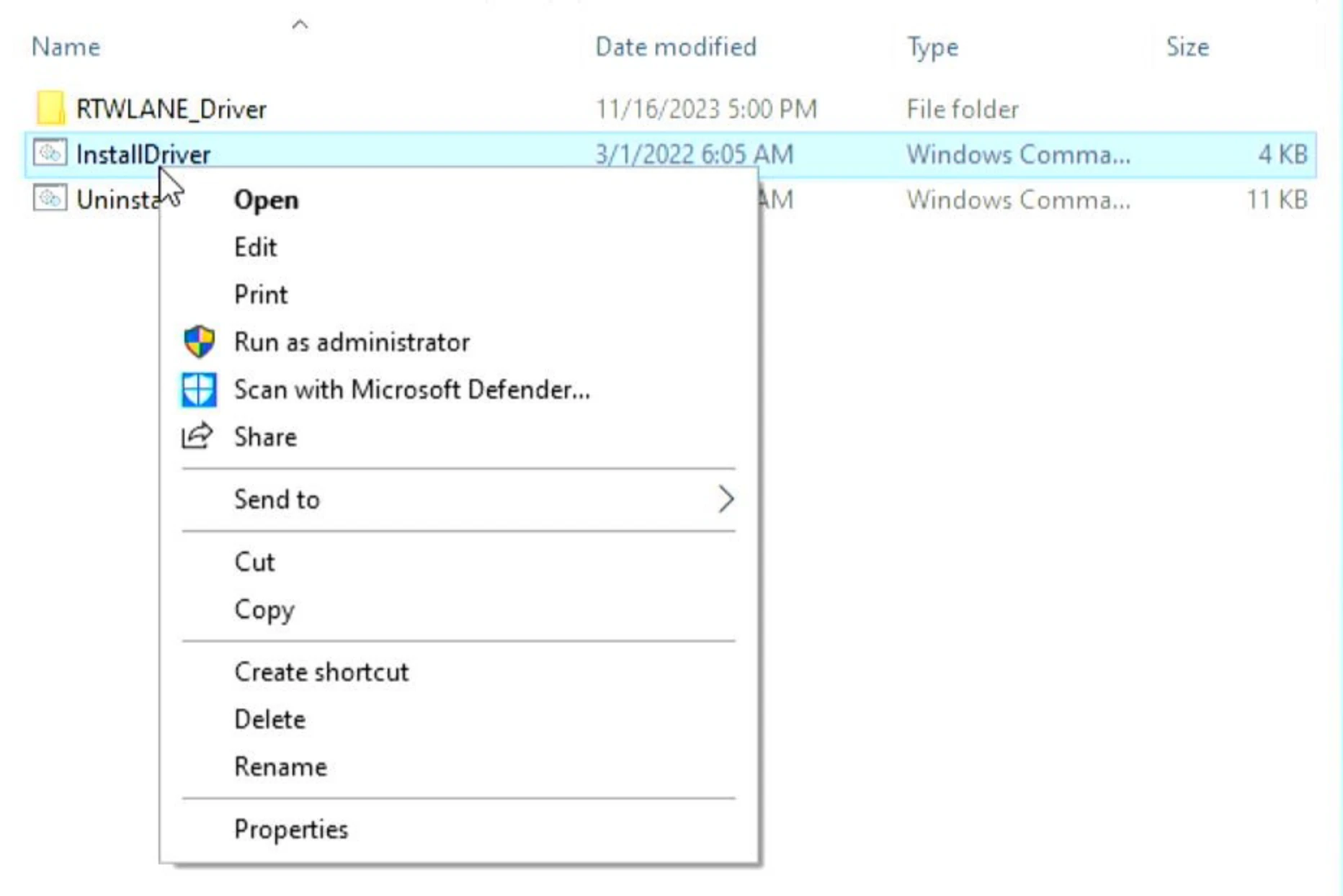Sort by the Size column header
This screenshot has height=896, width=1343.
click(x=1187, y=48)
